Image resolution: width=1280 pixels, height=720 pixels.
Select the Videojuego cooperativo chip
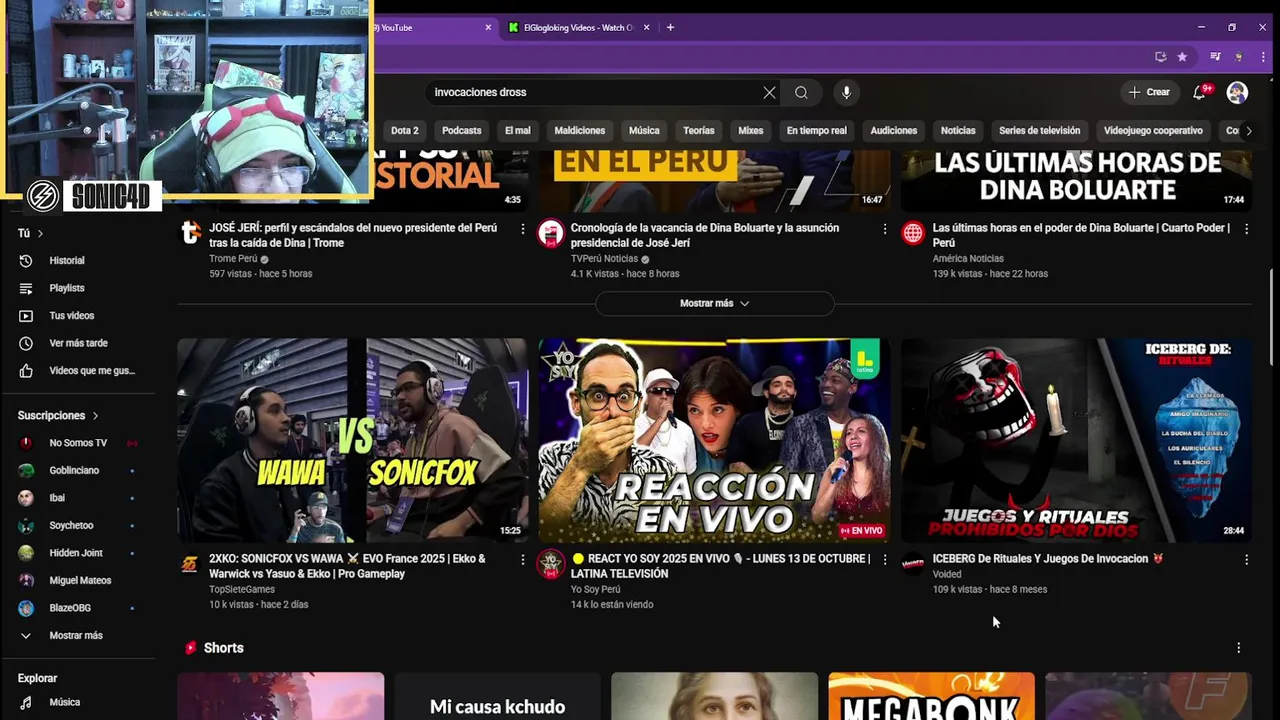pos(1153,130)
